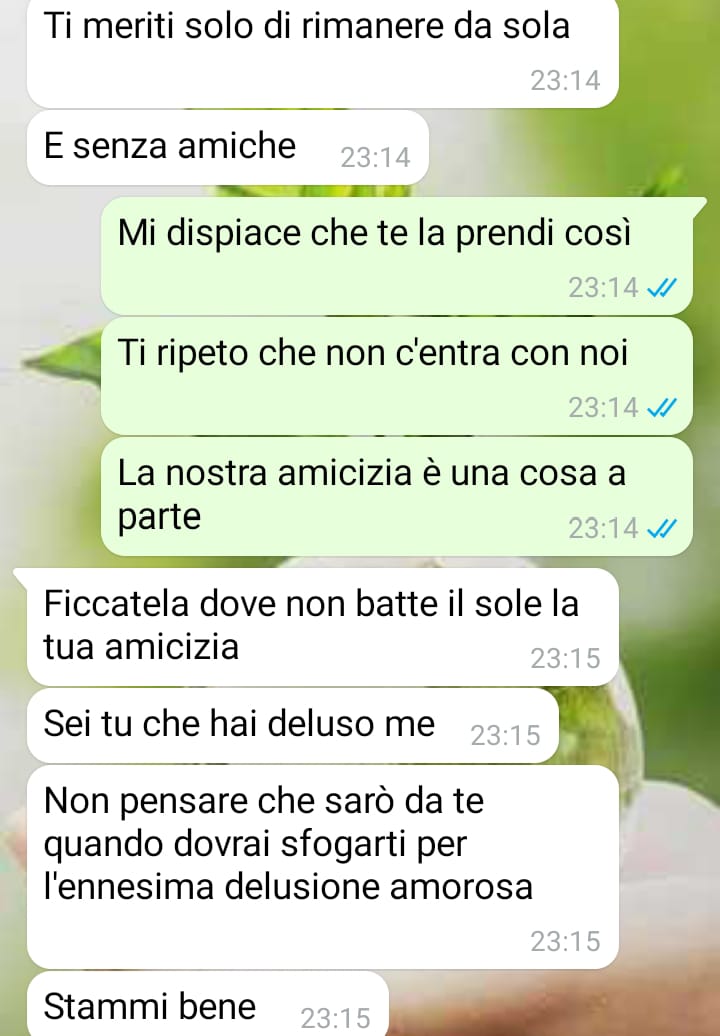Screen dimensions: 720x1036
Task: Click the 23:14 timestamp on 'E senza amiche'
Action: tap(375, 157)
